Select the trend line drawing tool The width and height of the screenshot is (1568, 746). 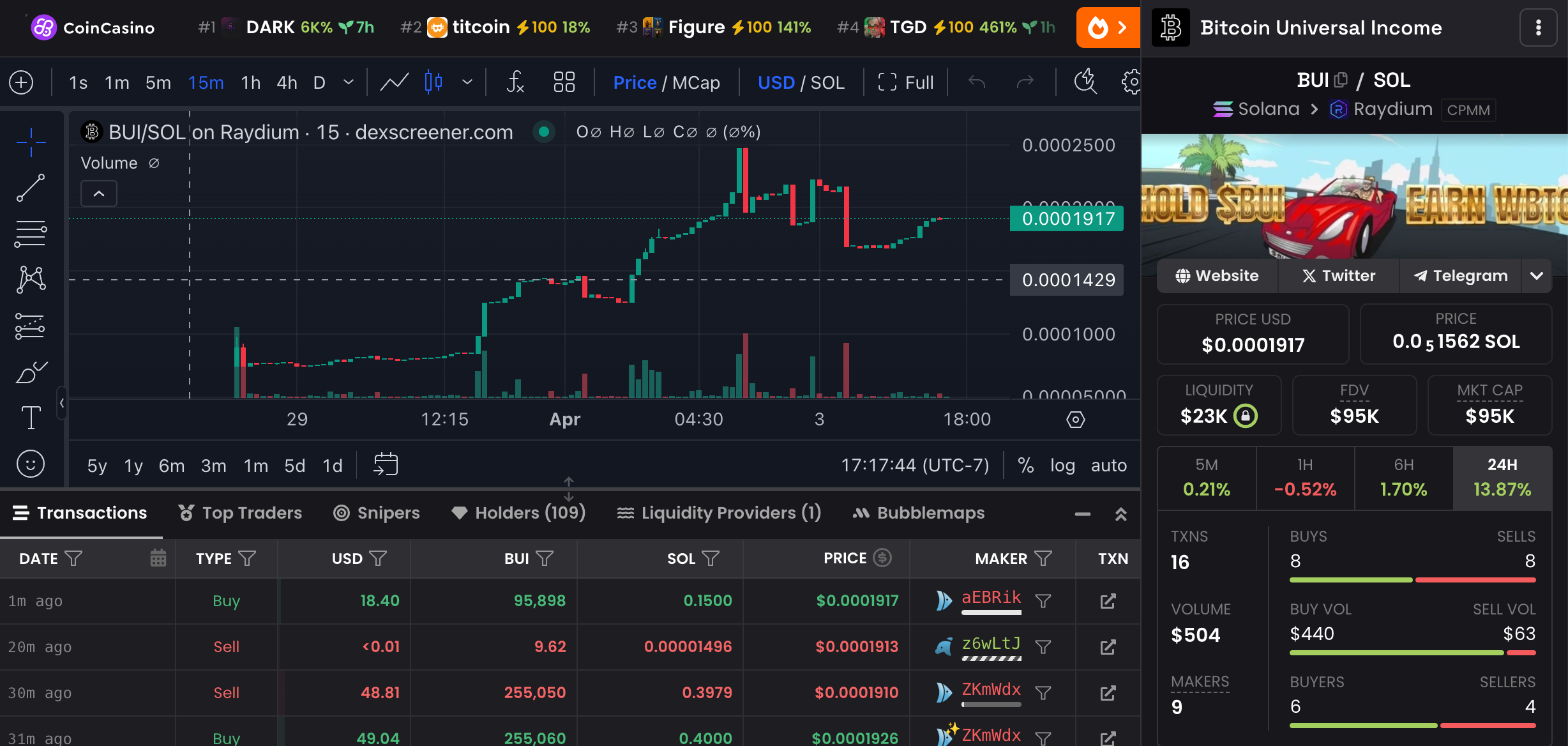pos(31,188)
